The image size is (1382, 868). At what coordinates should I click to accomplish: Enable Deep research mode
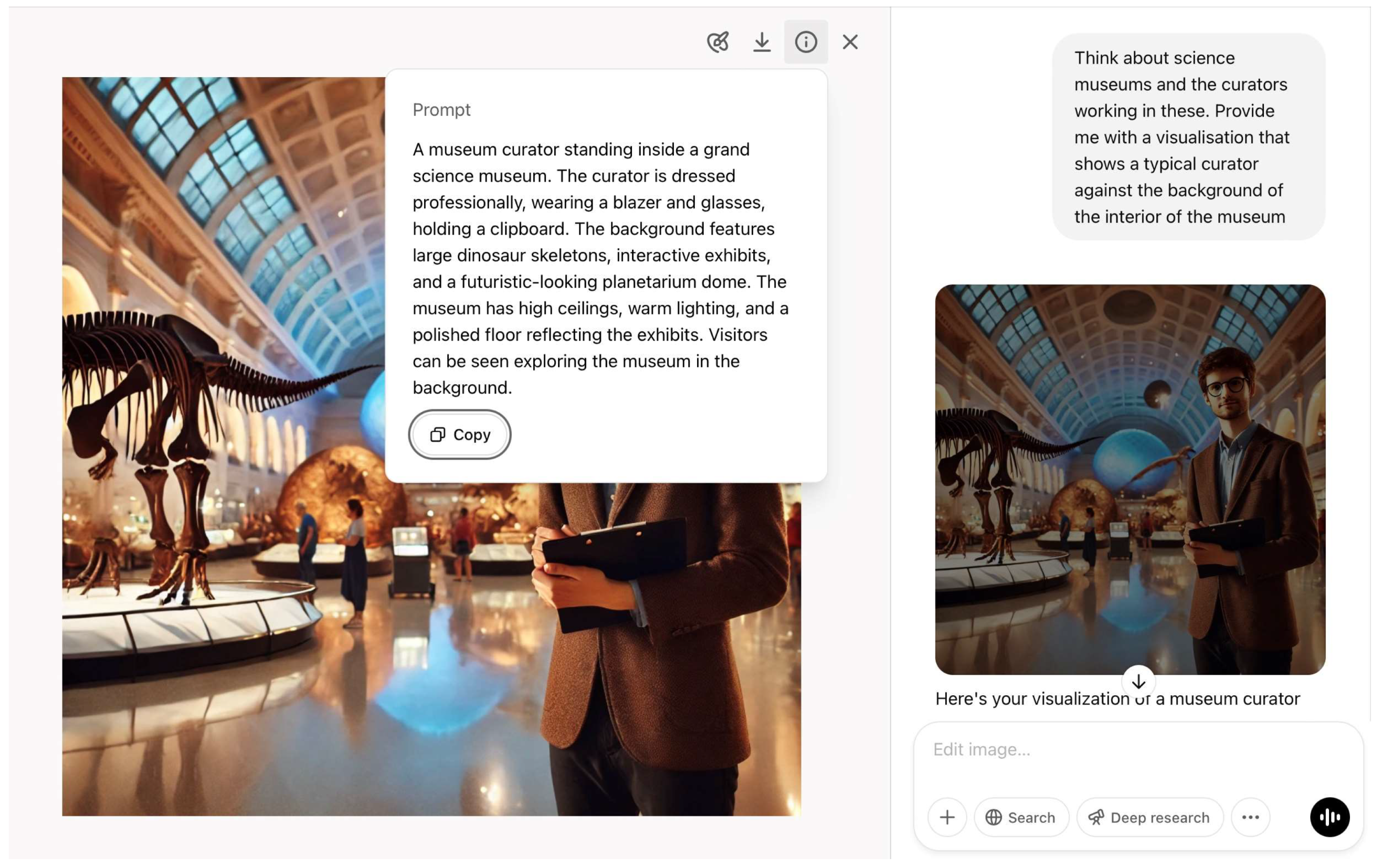tap(1149, 817)
